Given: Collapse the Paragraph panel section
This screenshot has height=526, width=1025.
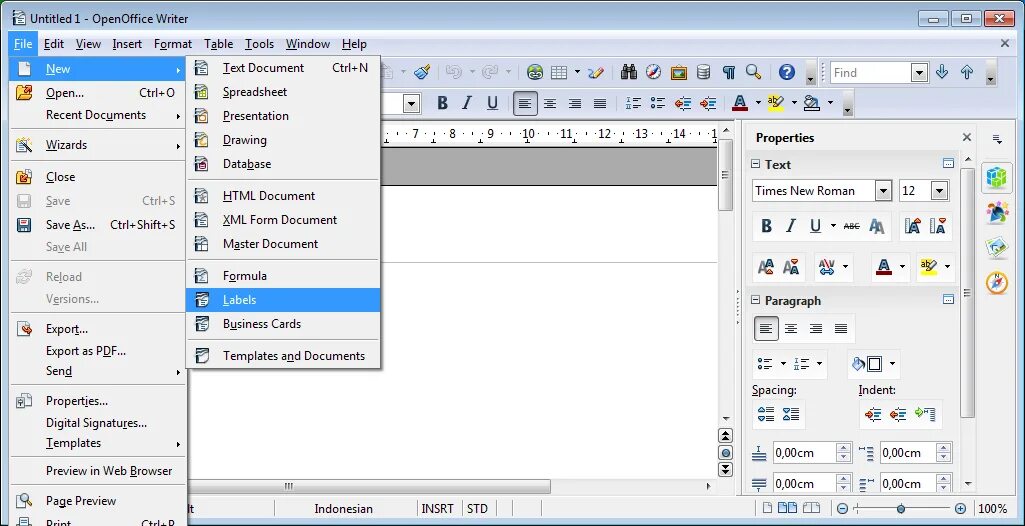Looking at the screenshot, I should point(756,300).
